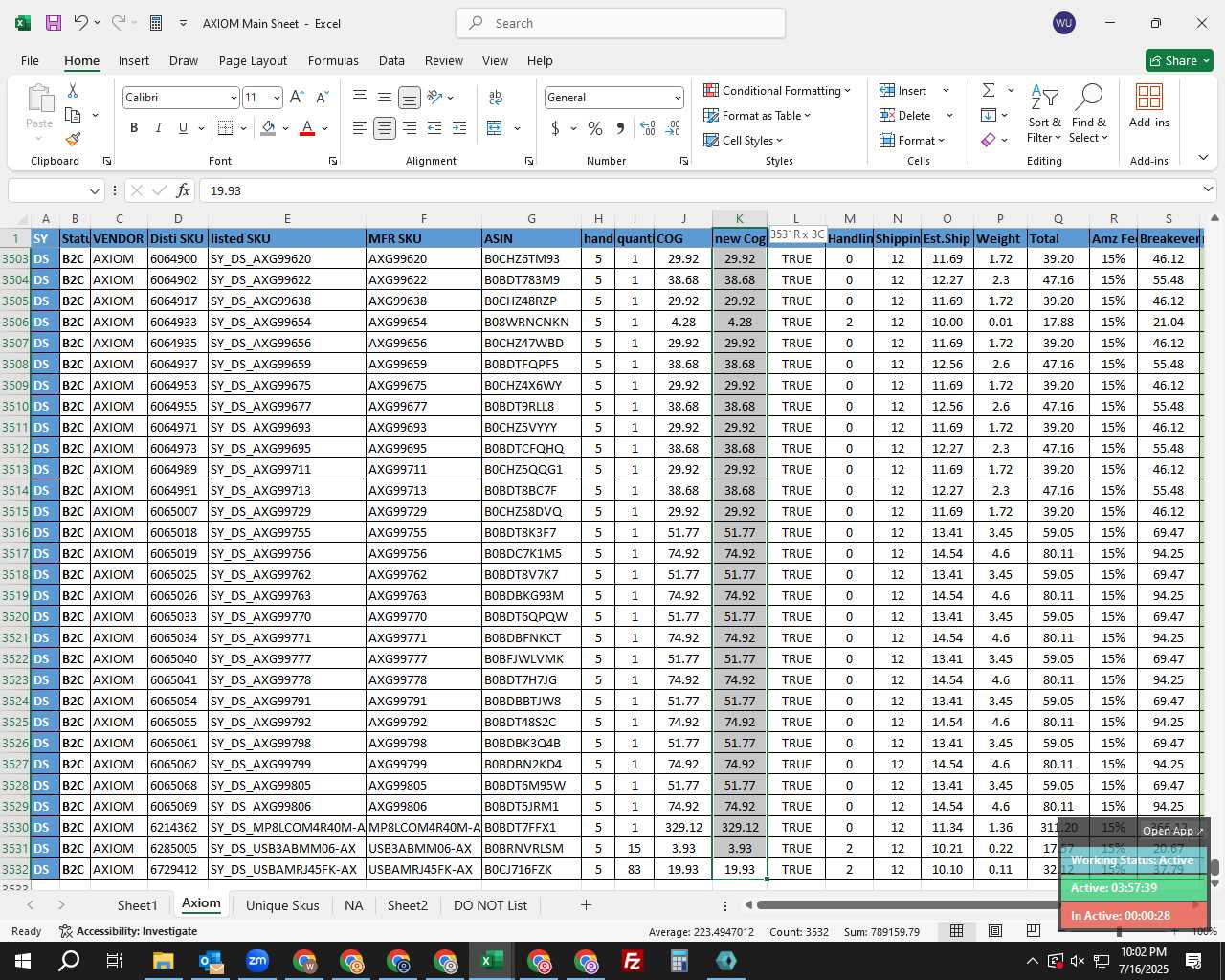
Task: Click the Cut scissors icon
Action: coord(73,90)
